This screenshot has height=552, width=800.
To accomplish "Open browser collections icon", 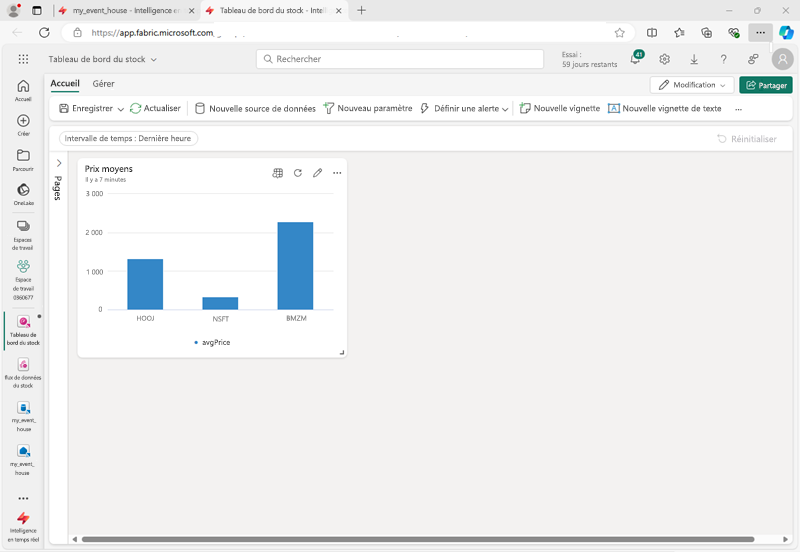I will [707, 33].
